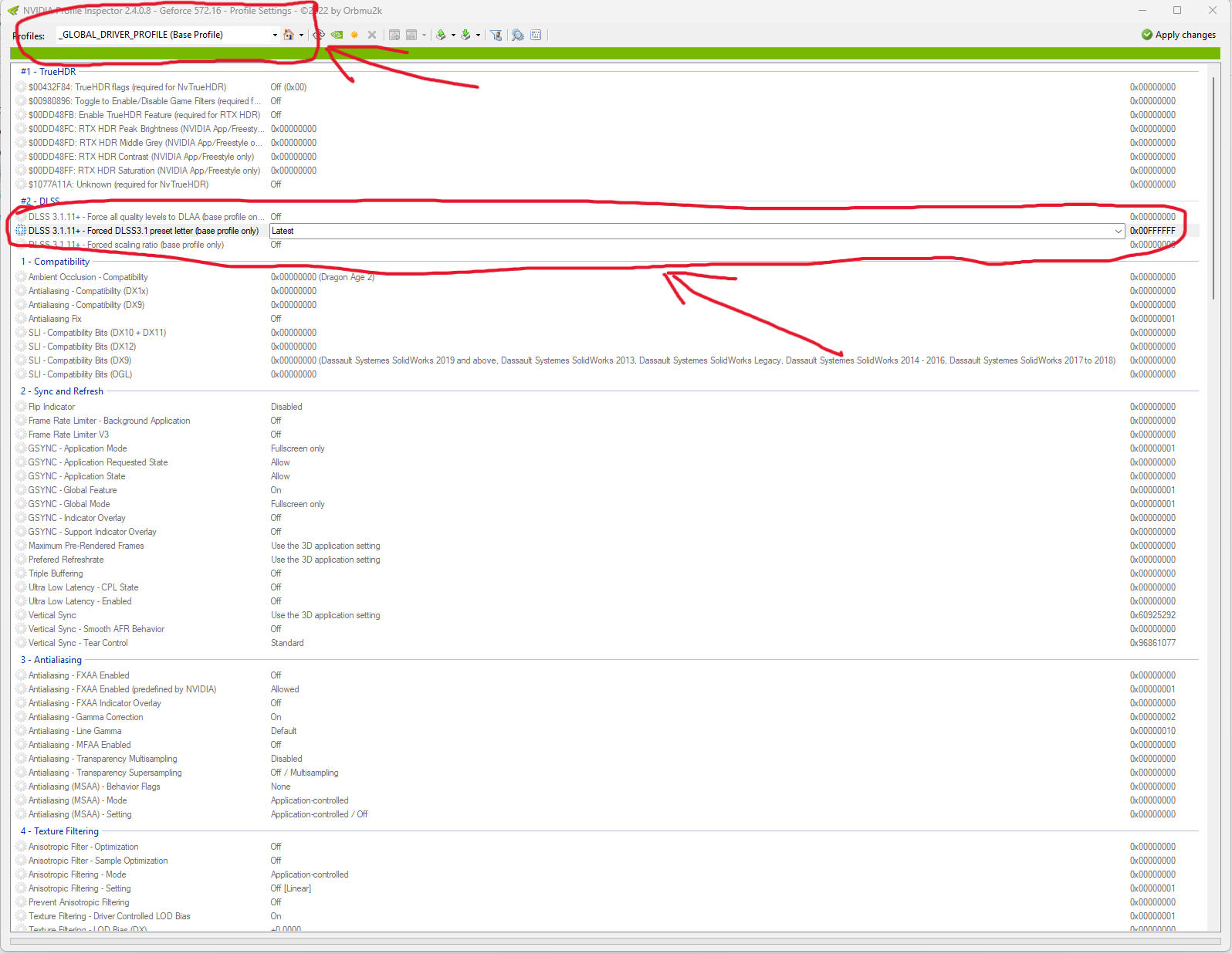Open the import profiles dropdown arrow

tap(478, 35)
